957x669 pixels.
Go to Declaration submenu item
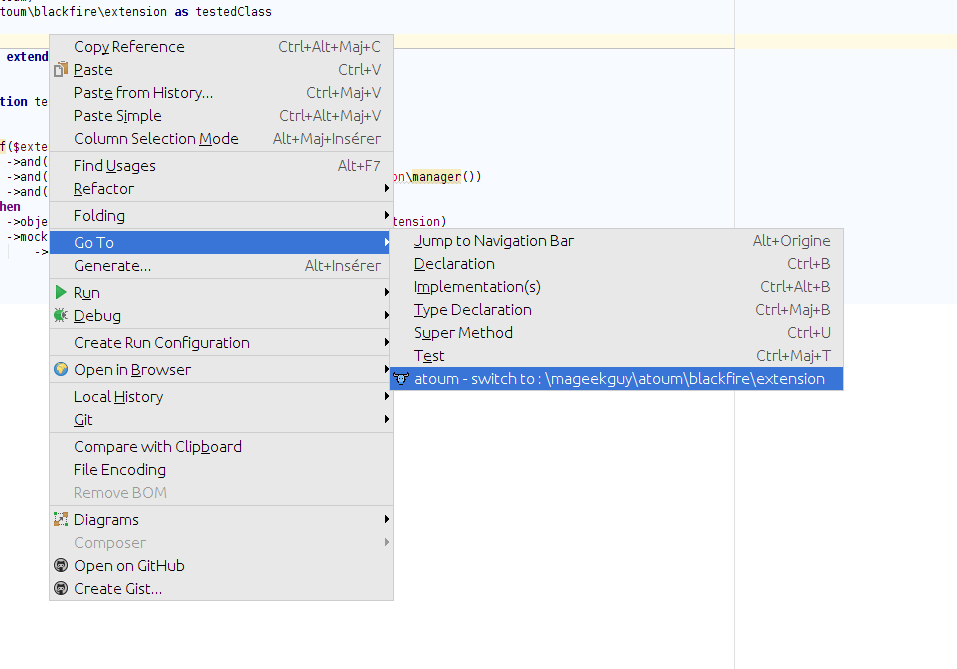click(616, 264)
